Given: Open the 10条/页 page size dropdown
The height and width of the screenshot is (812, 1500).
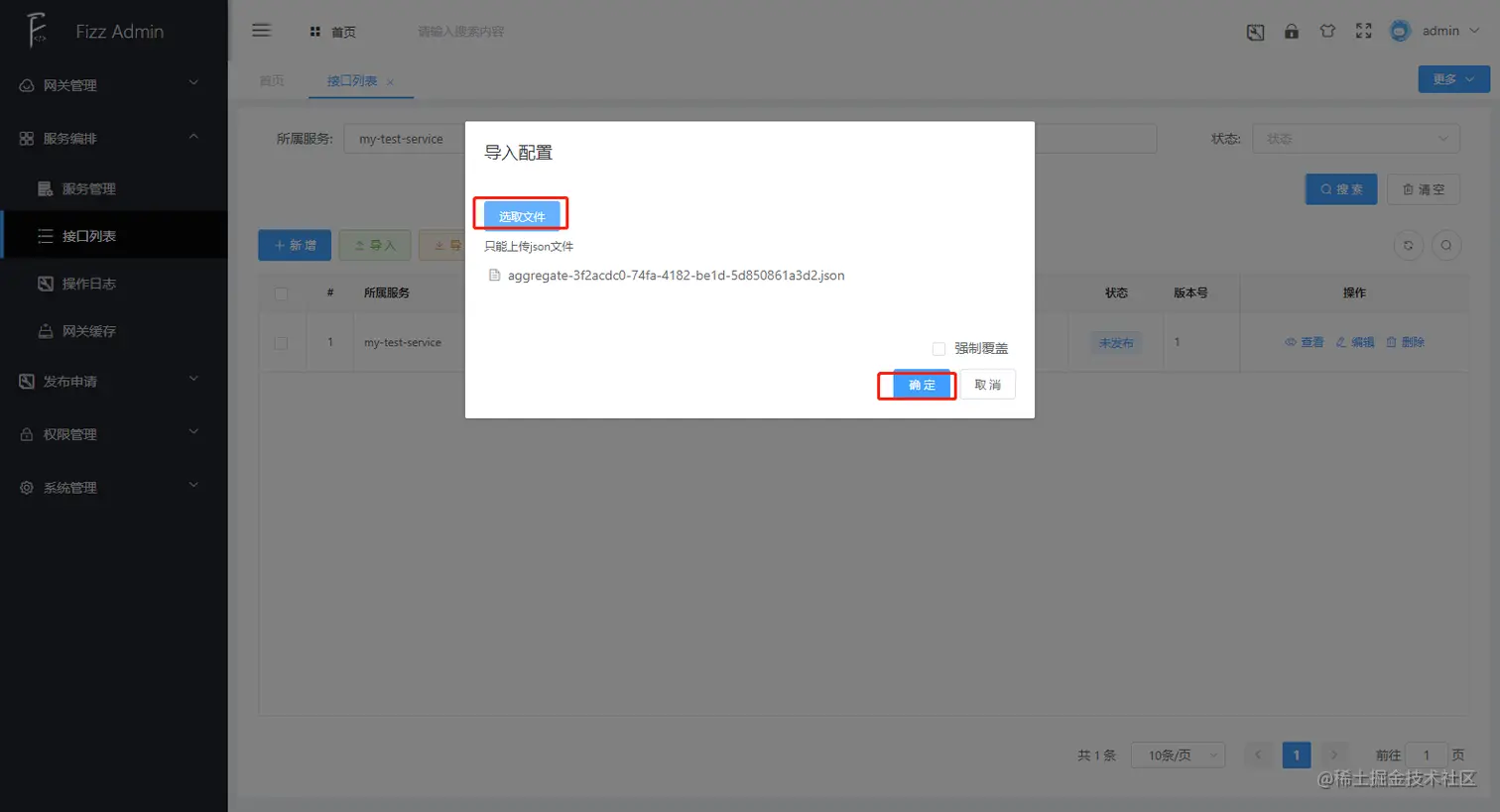Looking at the screenshot, I should click(1179, 755).
